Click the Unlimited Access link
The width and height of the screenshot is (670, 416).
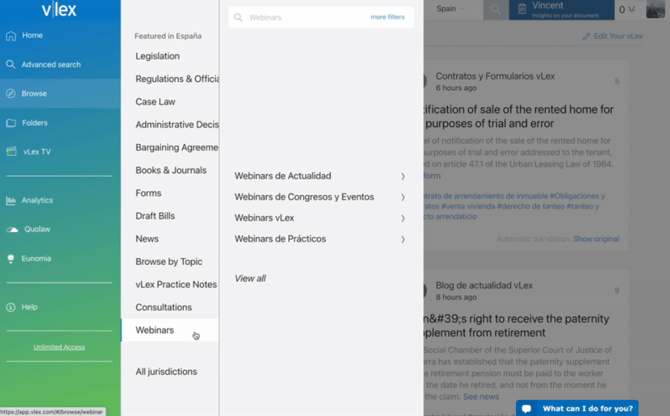(59, 347)
